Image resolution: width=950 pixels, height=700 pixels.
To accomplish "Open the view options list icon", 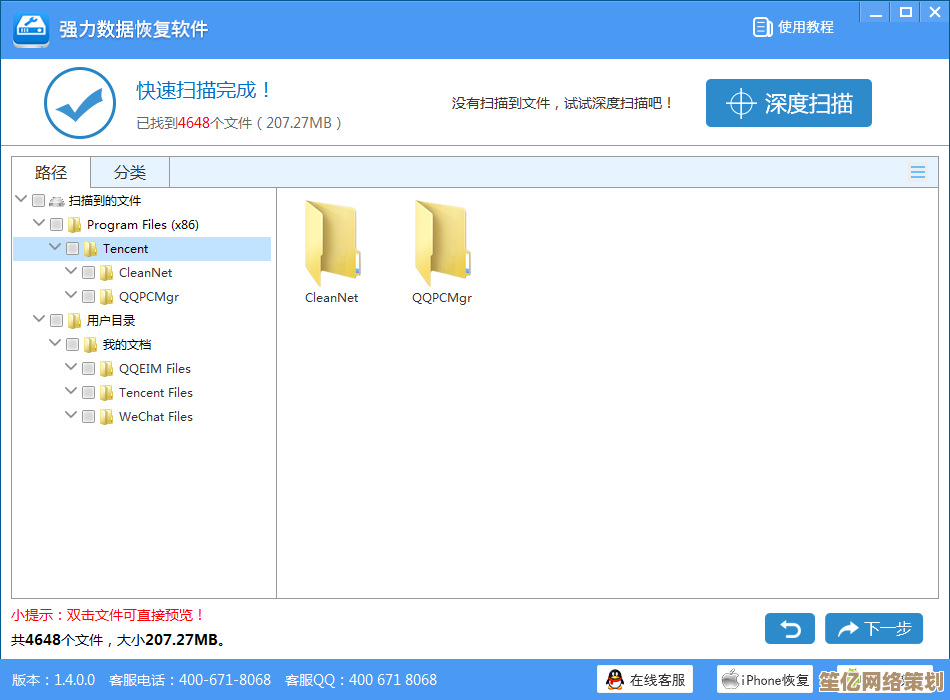I will 917,172.
